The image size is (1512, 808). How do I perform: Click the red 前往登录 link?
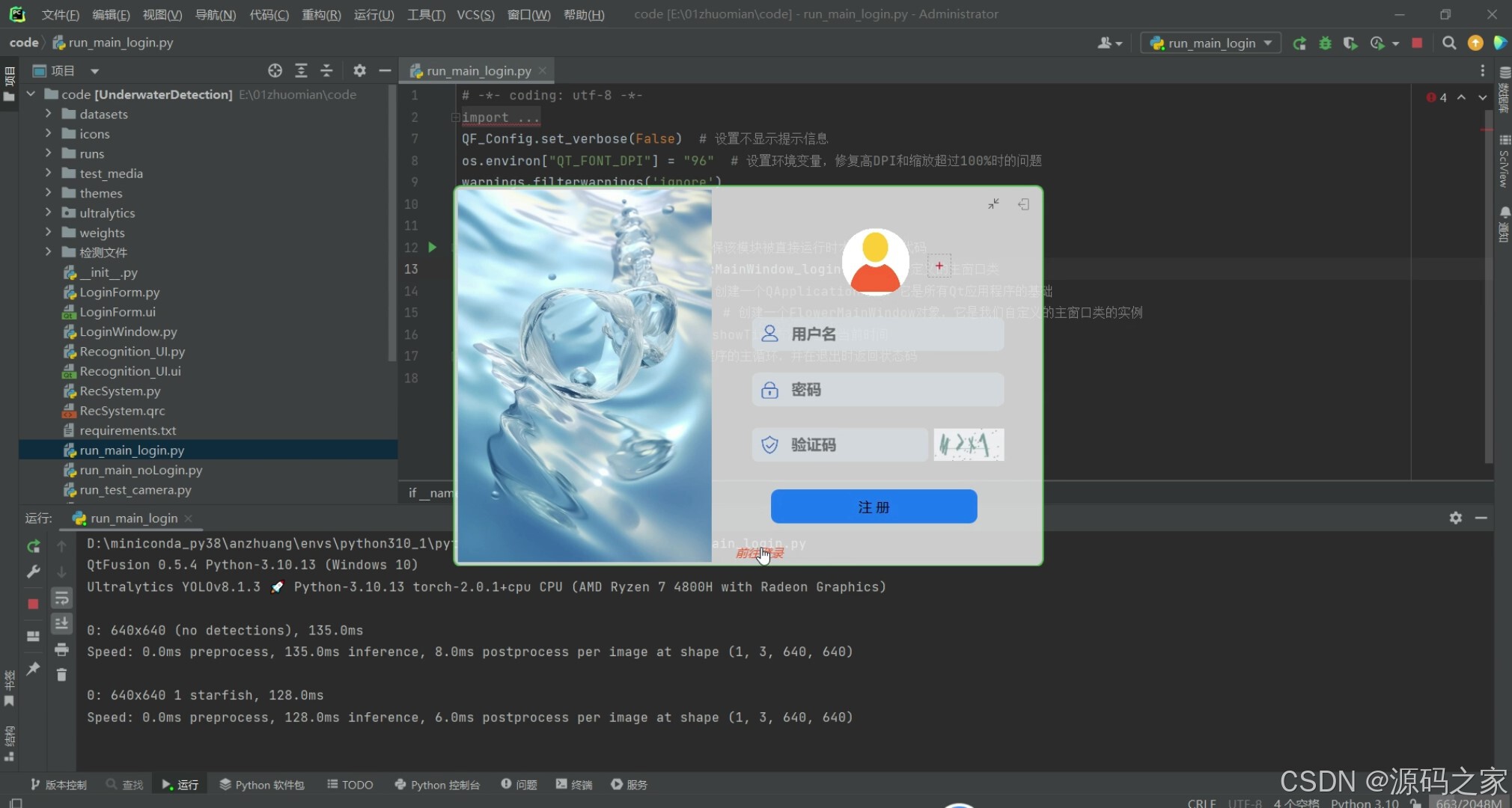(759, 554)
